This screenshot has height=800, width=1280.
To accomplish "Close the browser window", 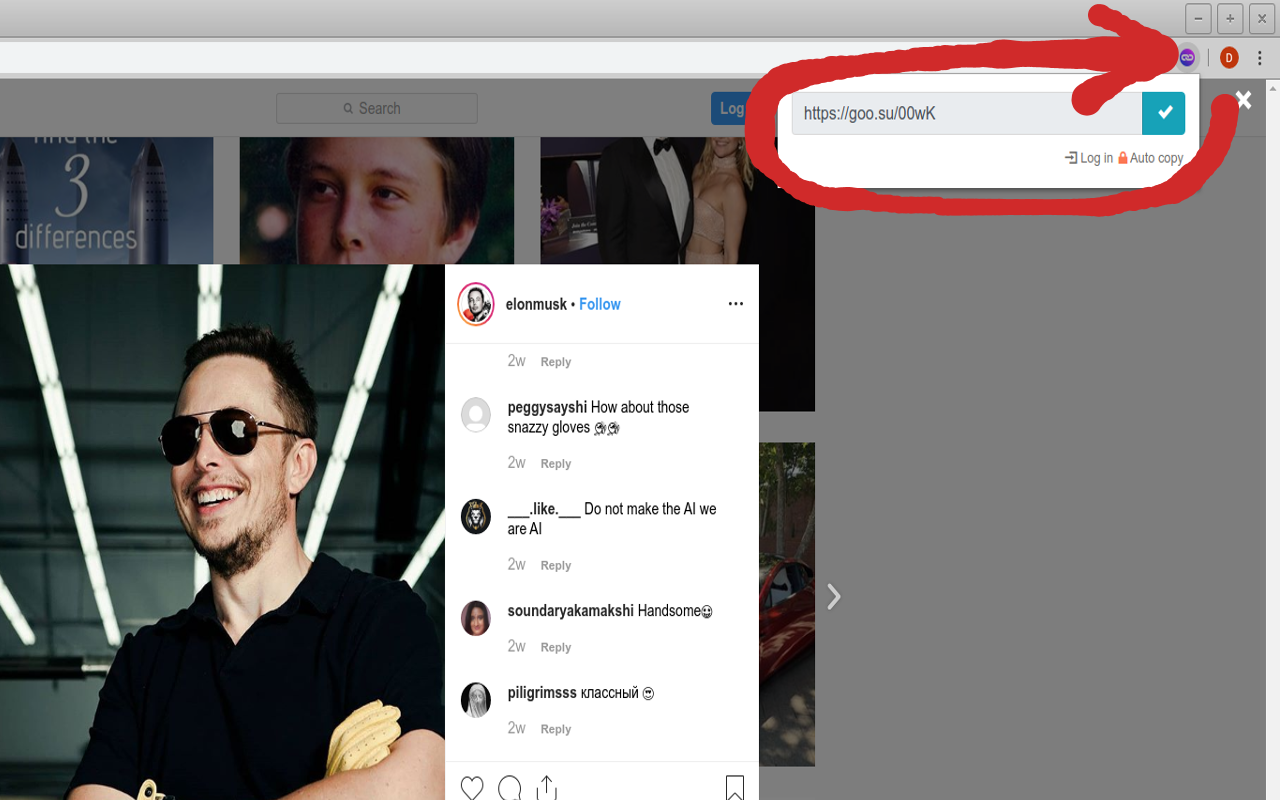I will (1262, 18).
